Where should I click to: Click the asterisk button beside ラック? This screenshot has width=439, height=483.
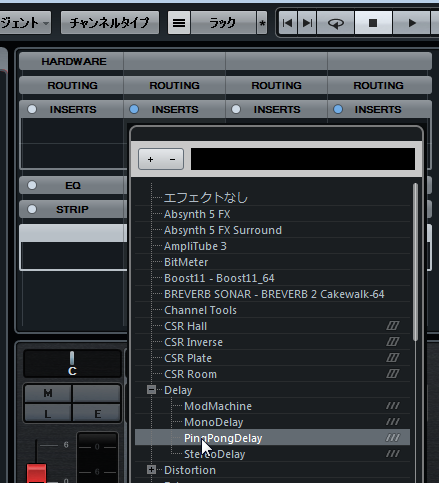coord(262,23)
